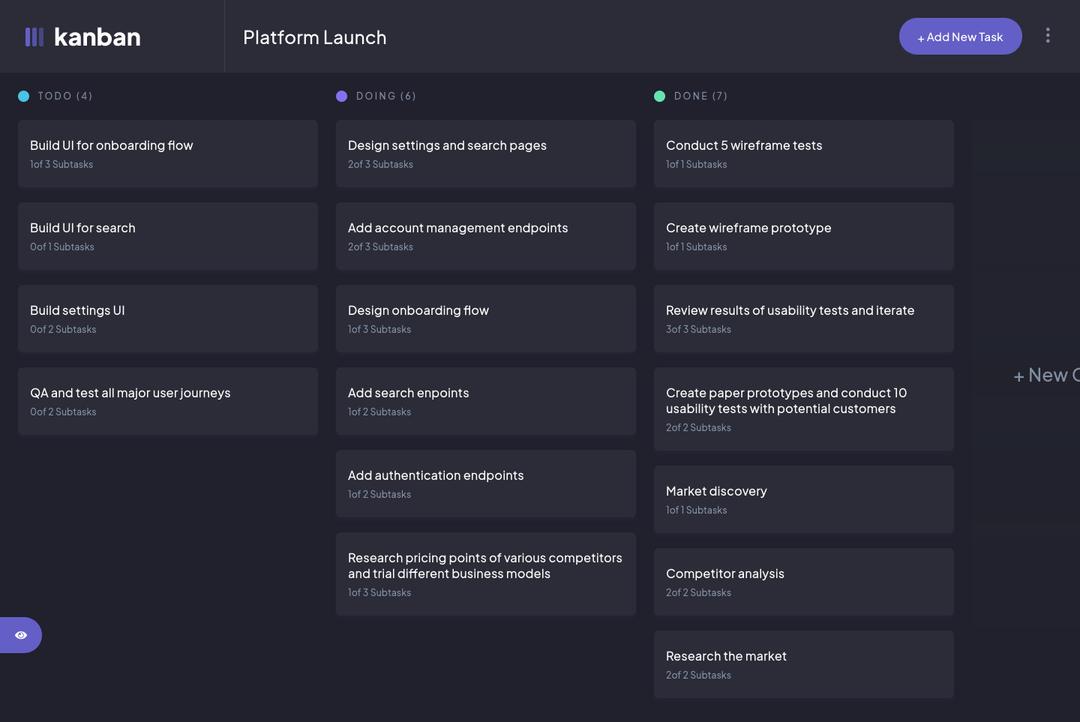This screenshot has width=1080, height=722.
Task: Click the green DONE column dot
Action: click(660, 96)
